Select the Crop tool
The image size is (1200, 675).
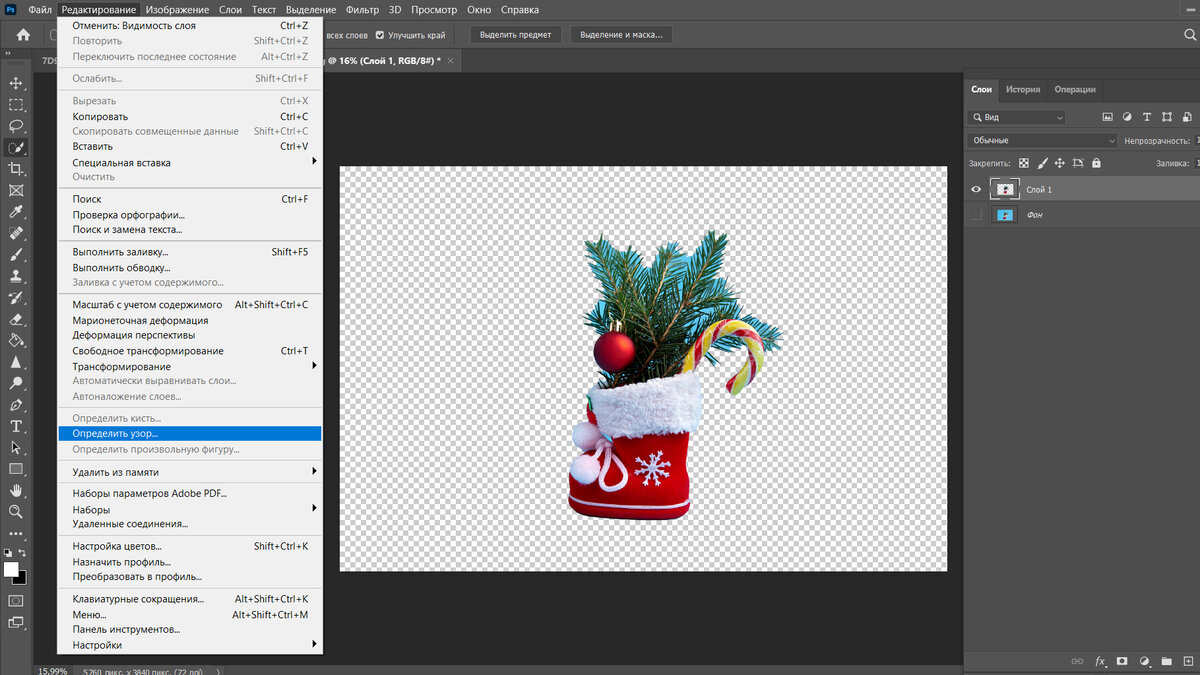click(x=16, y=169)
